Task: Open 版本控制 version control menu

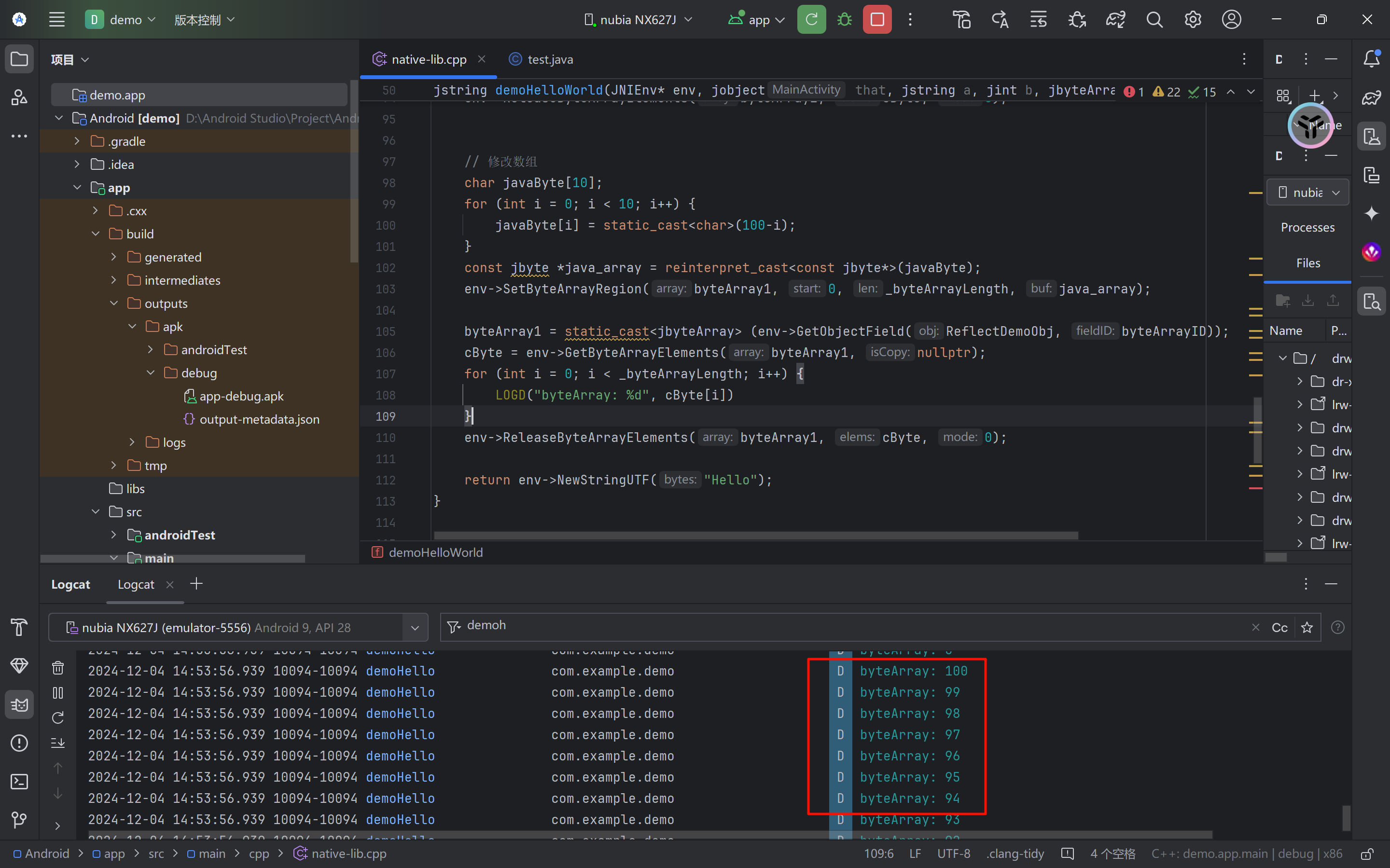Action: (204, 19)
